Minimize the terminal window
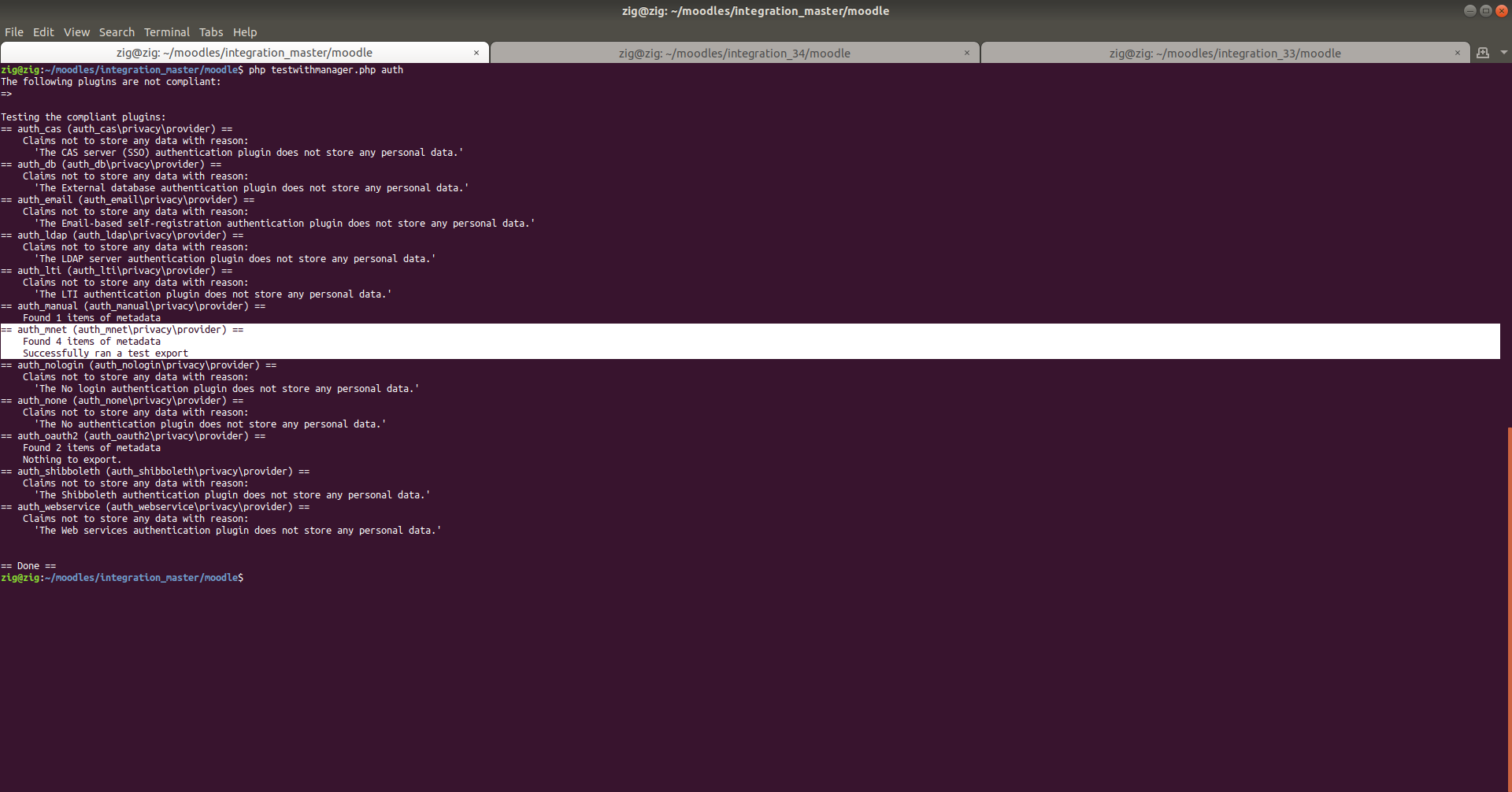1512x792 pixels. click(1469, 10)
